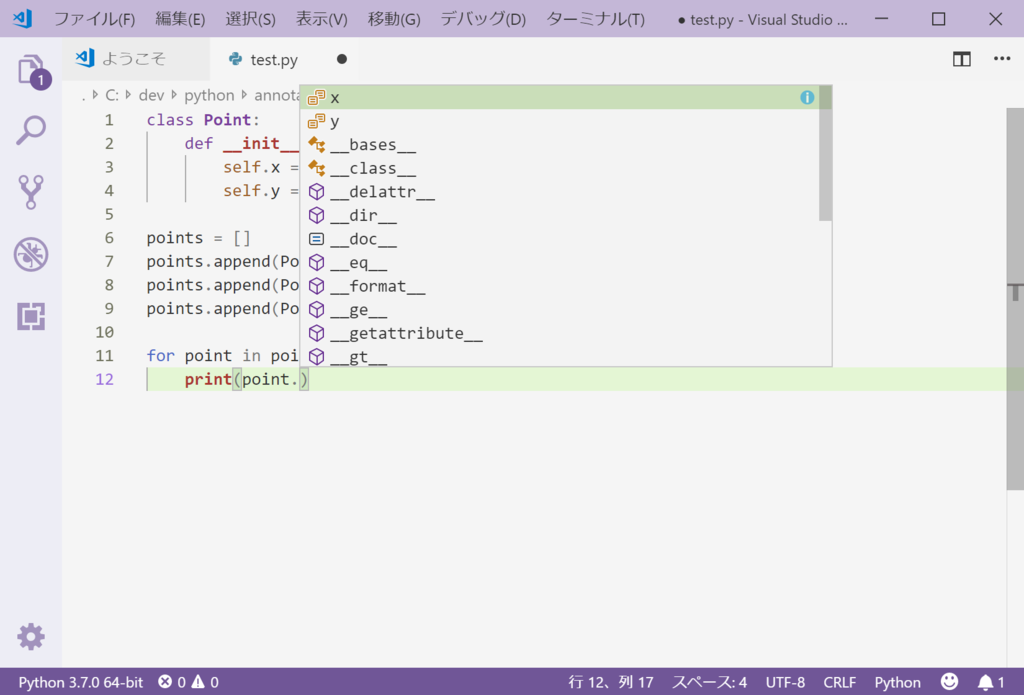This screenshot has height=695, width=1024.
Task: Open the Source Control view
Action: [31, 191]
